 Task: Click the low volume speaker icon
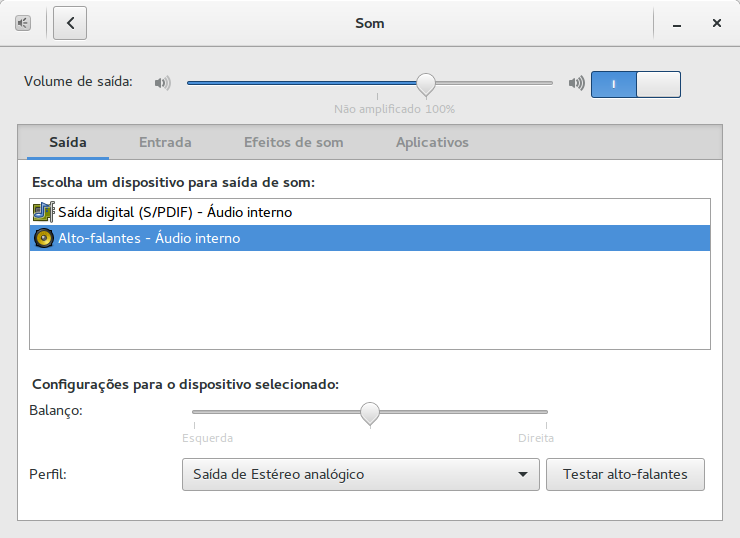pos(162,84)
